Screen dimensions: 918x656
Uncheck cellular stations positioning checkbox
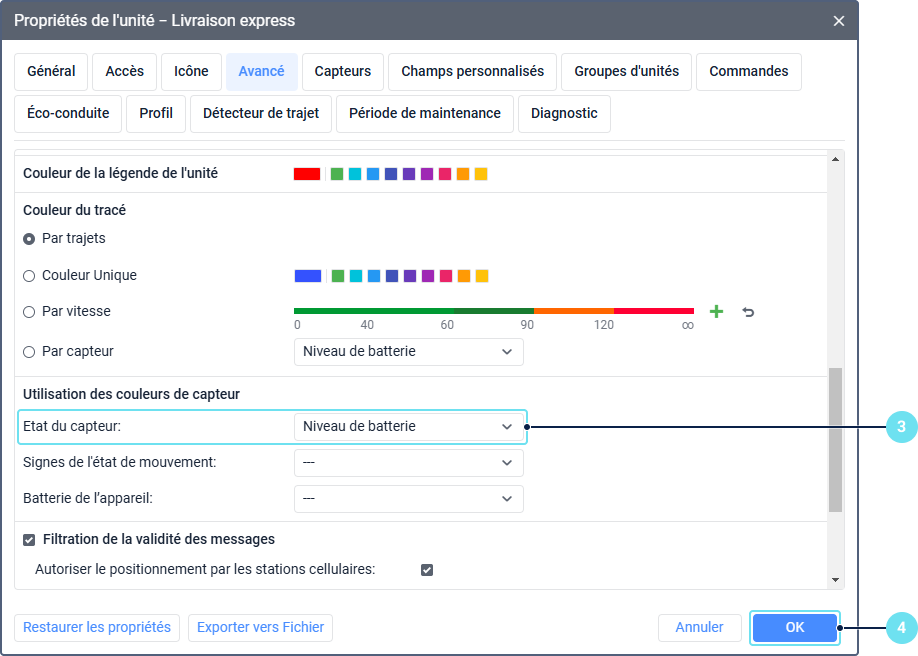pyautogui.click(x=427, y=570)
